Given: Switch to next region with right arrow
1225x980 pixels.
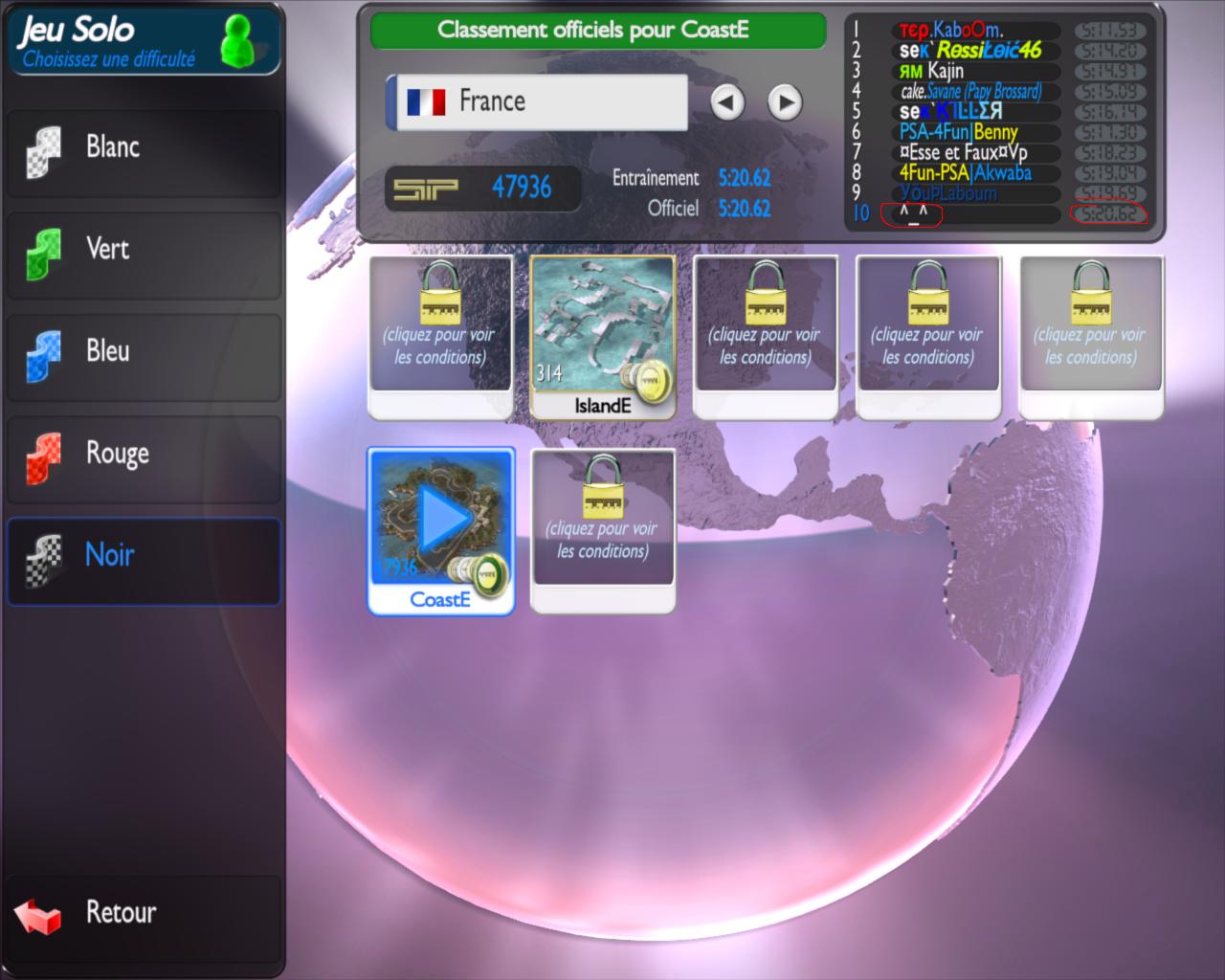Looking at the screenshot, I should [x=785, y=102].
